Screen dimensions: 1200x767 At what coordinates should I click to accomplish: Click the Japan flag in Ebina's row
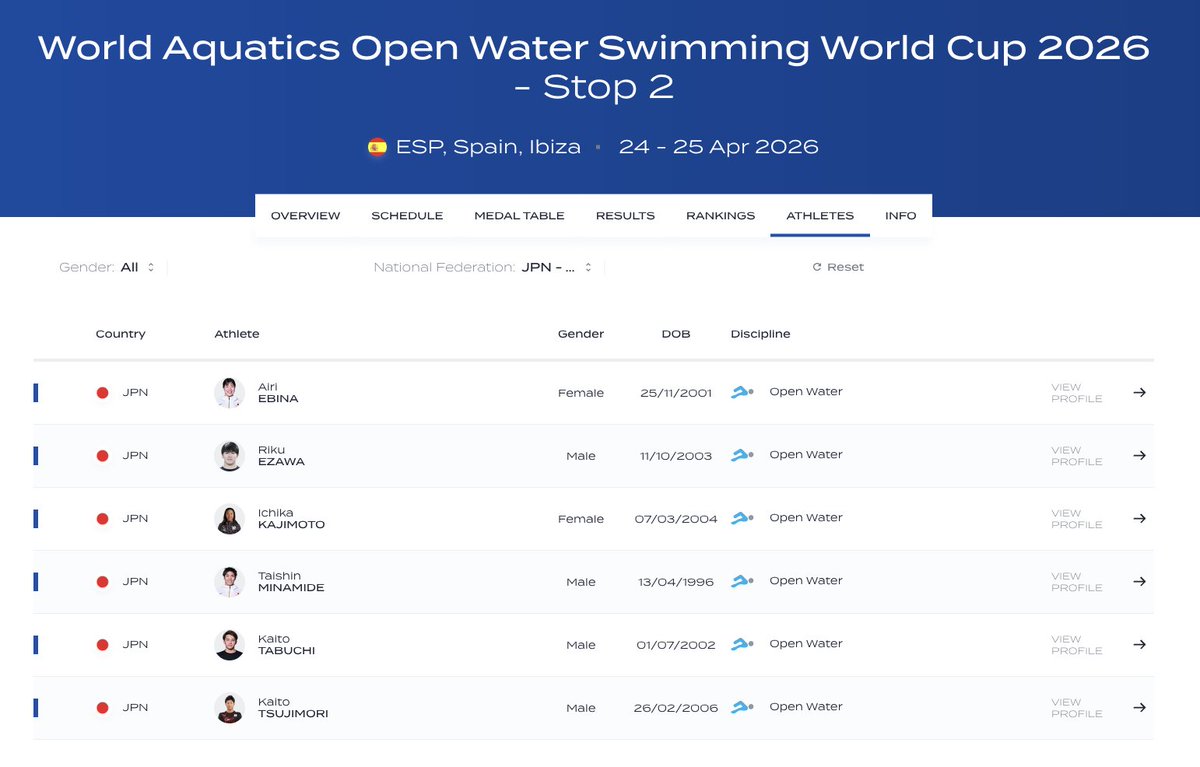click(102, 393)
